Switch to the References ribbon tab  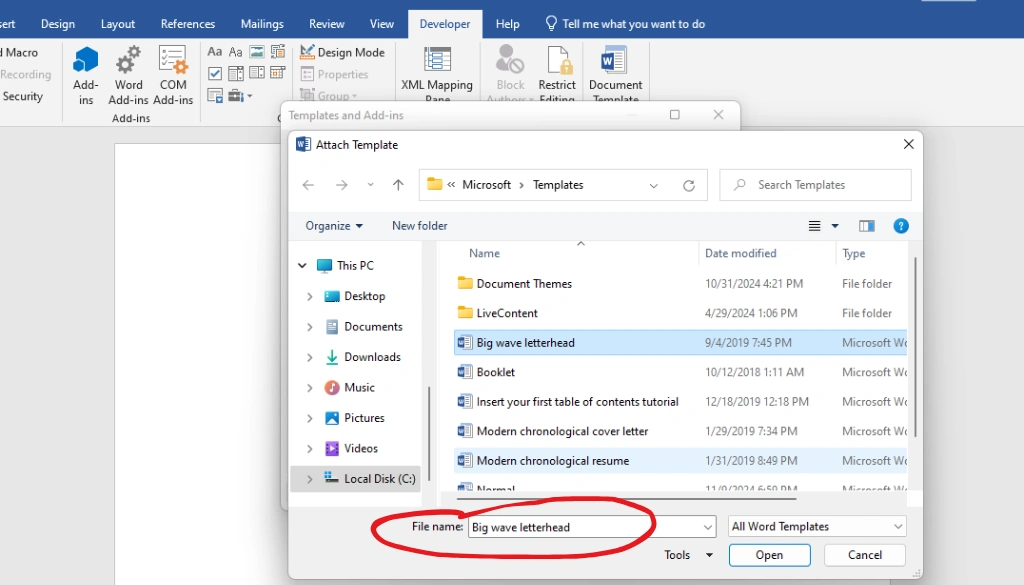click(187, 24)
